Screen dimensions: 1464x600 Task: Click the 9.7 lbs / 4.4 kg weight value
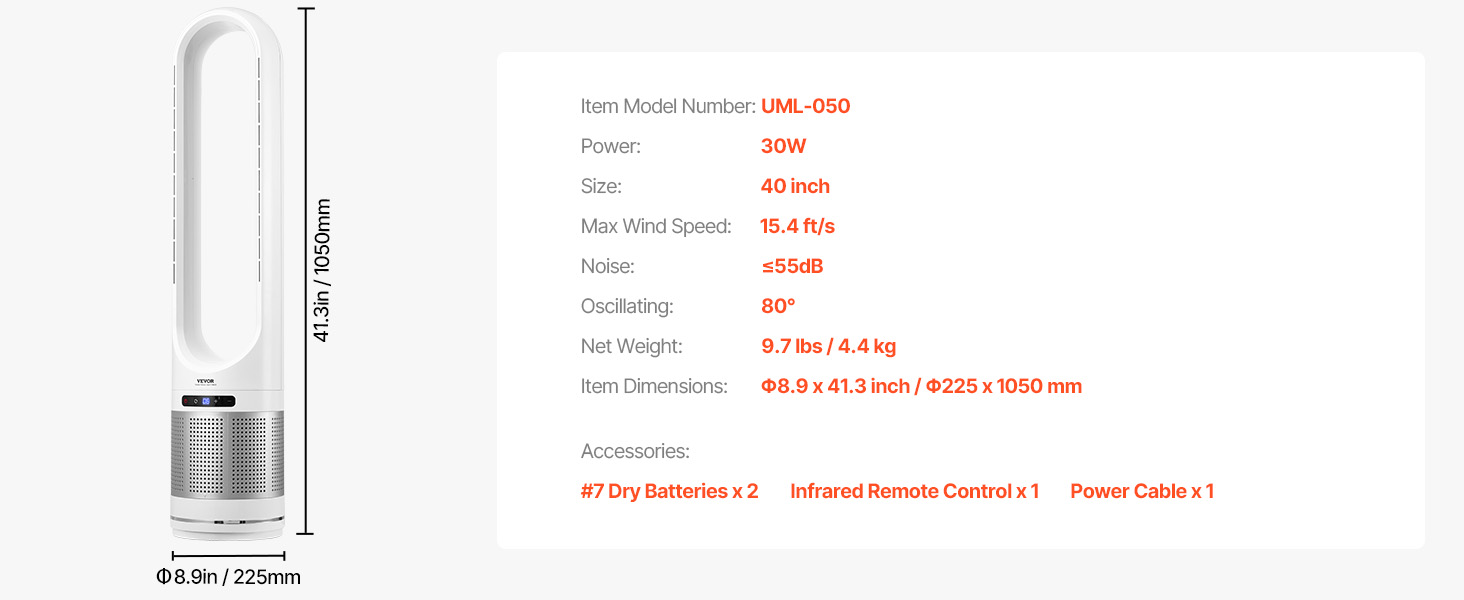point(828,346)
